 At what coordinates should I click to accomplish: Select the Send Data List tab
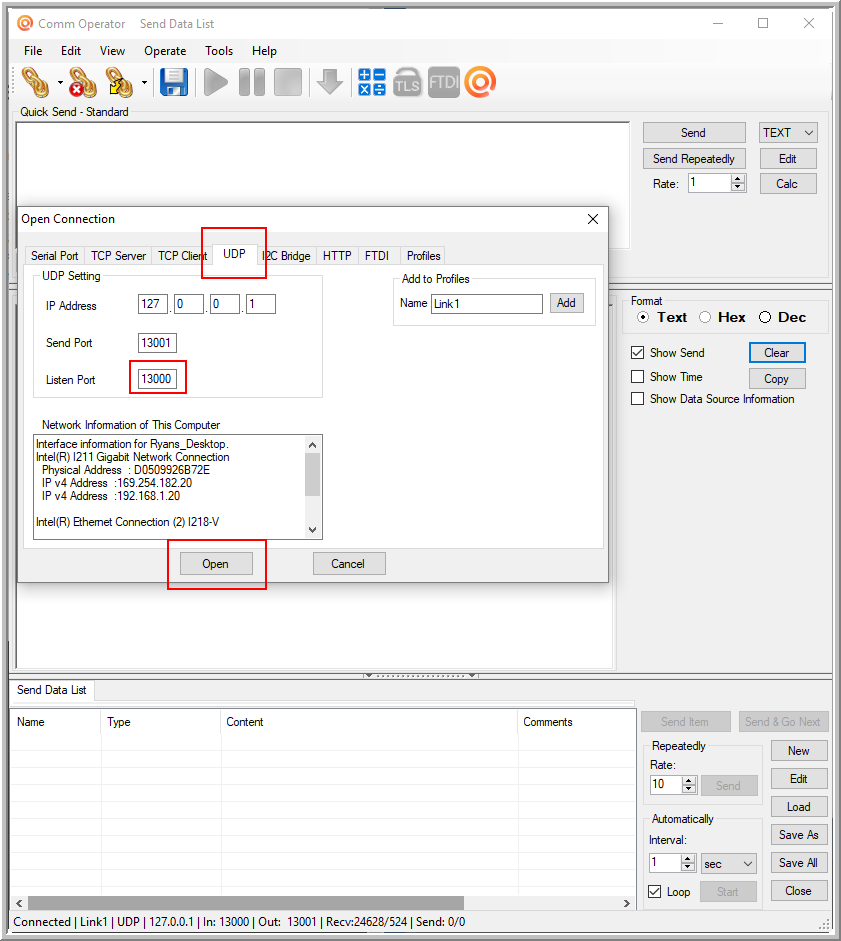pos(52,690)
